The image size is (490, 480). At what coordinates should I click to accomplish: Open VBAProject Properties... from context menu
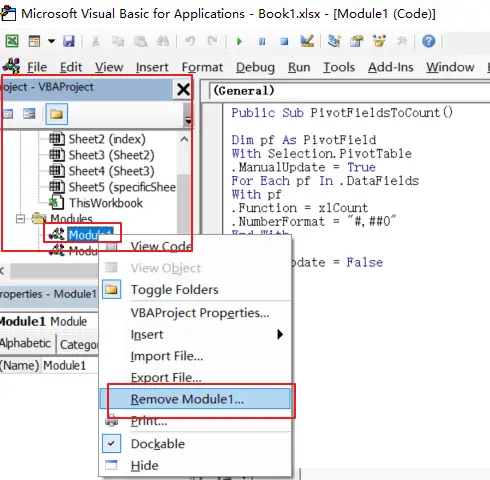(x=195, y=313)
